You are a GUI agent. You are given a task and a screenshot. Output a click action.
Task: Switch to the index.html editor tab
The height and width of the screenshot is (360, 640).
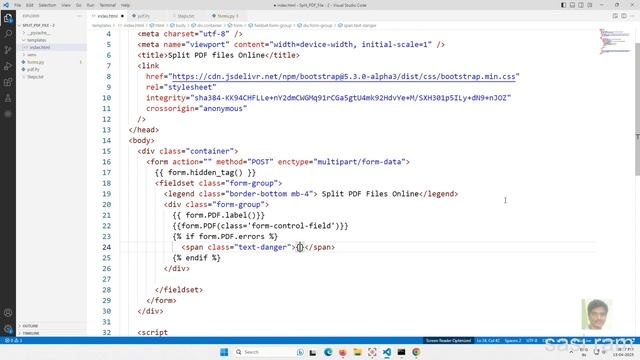pyautogui.click(x=107, y=16)
